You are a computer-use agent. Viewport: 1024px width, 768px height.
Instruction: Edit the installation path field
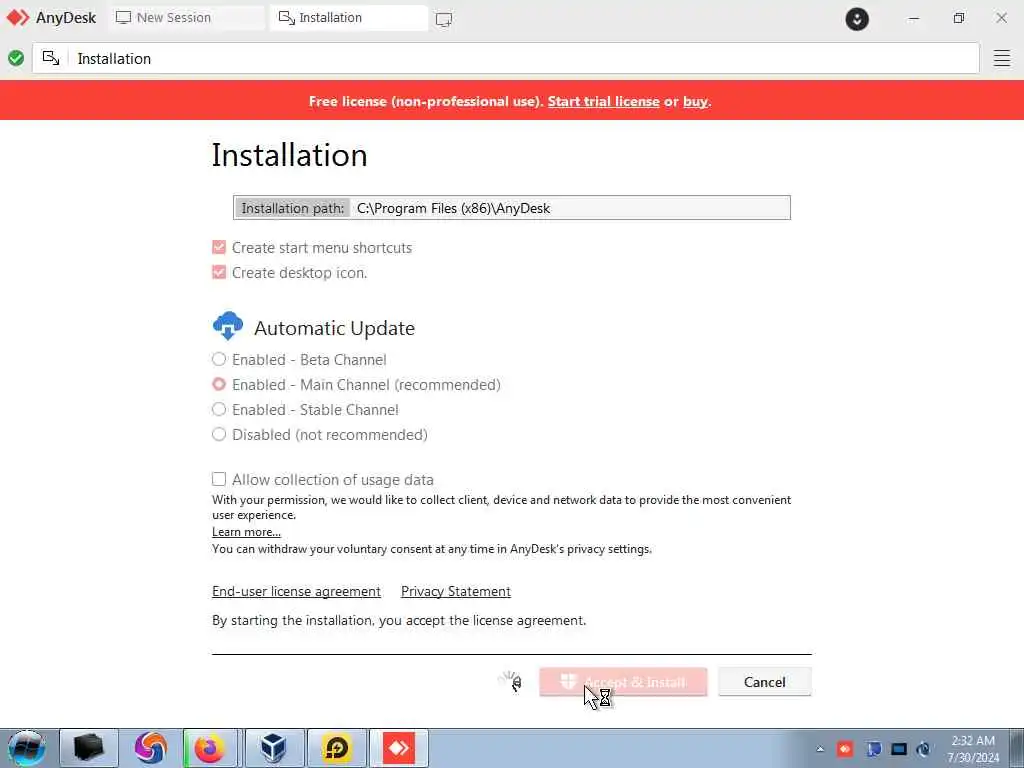point(512,208)
